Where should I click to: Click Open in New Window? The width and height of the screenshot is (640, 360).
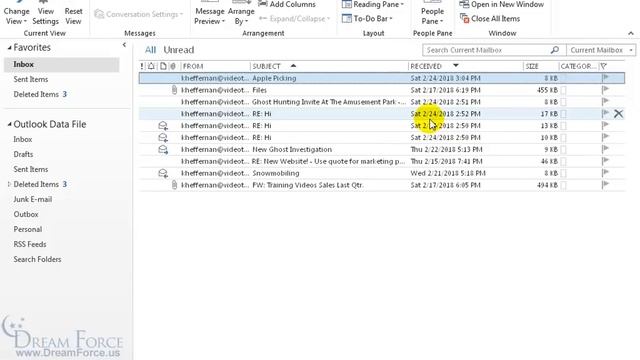502,4
